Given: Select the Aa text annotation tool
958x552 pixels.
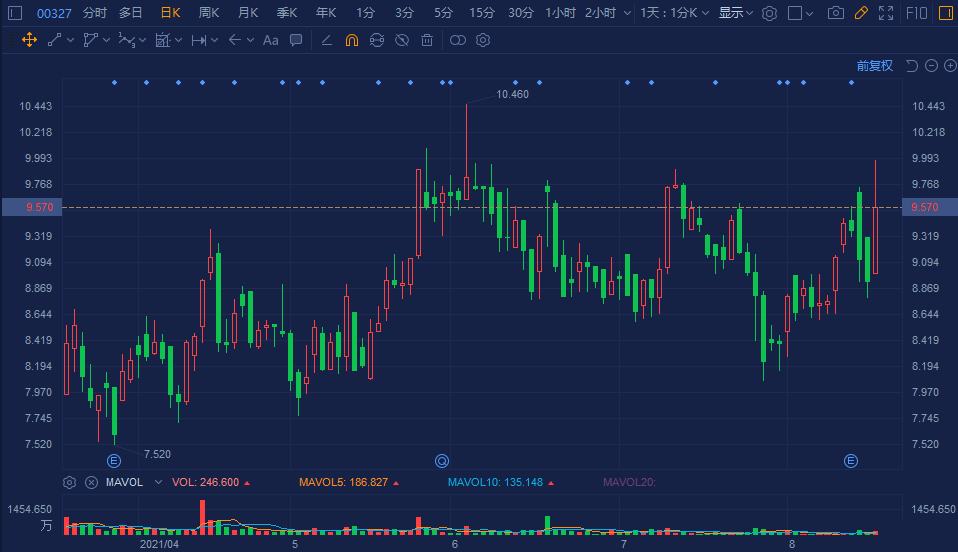Looking at the screenshot, I should [x=271, y=40].
